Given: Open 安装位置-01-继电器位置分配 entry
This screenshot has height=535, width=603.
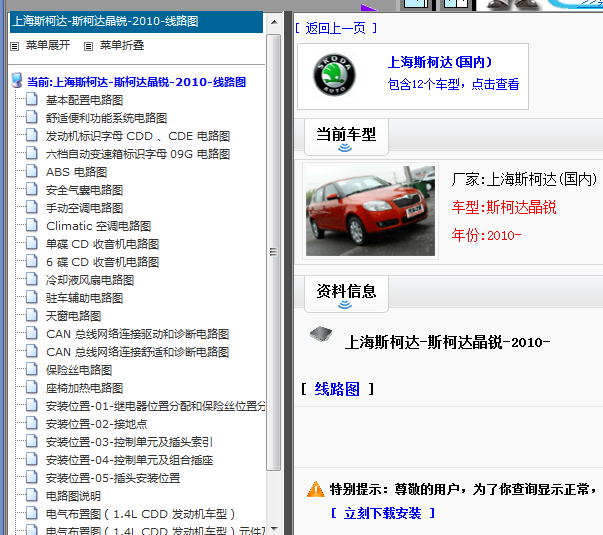Looking at the screenshot, I should (155, 406).
